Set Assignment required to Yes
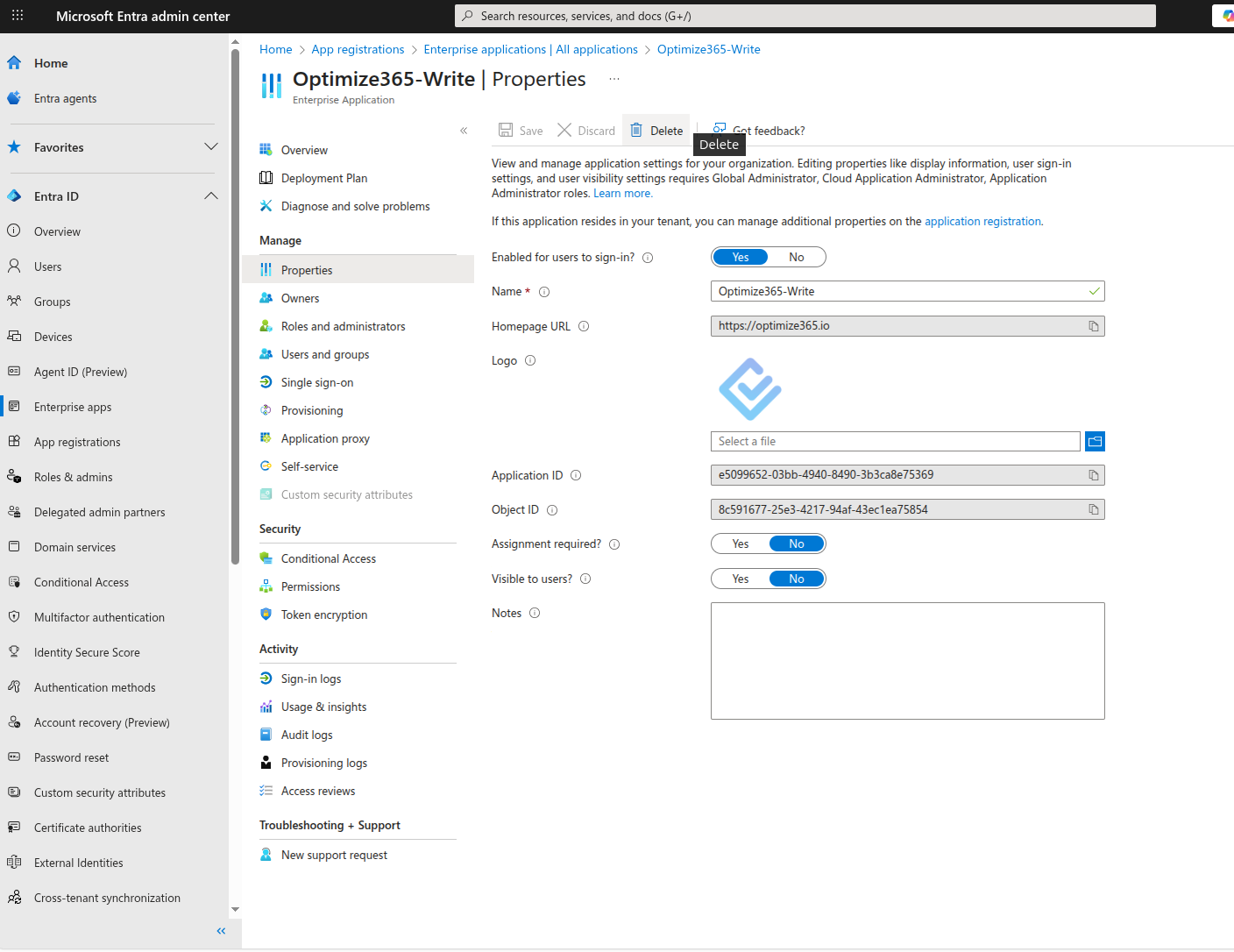The height and width of the screenshot is (952, 1234). click(x=741, y=543)
